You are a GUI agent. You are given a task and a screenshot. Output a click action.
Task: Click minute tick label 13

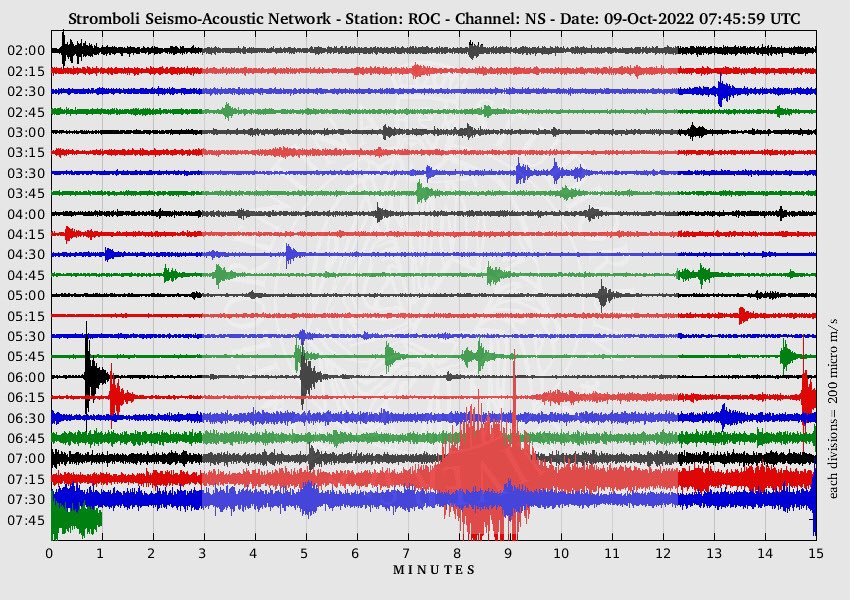tap(714, 553)
